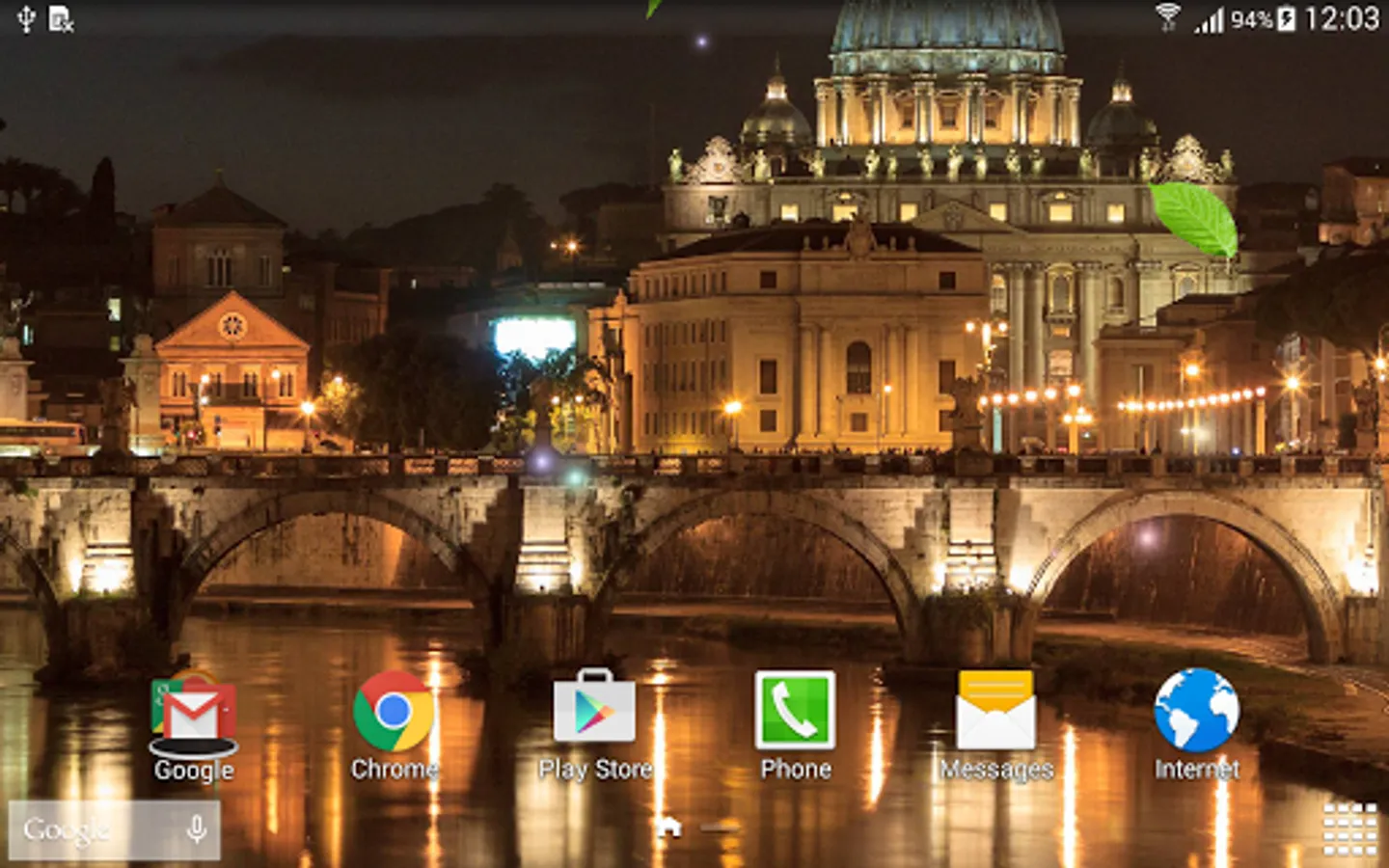Tap the Google search bar
The width and height of the screenshot is (1389, 868).
click(114, 829)
